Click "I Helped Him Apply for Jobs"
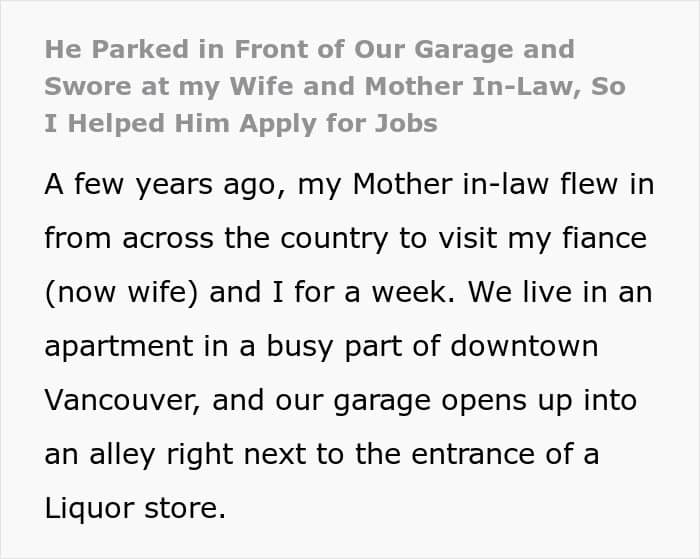Image resolution: width=700 pixels, height=559 pixels. point(241,124)
